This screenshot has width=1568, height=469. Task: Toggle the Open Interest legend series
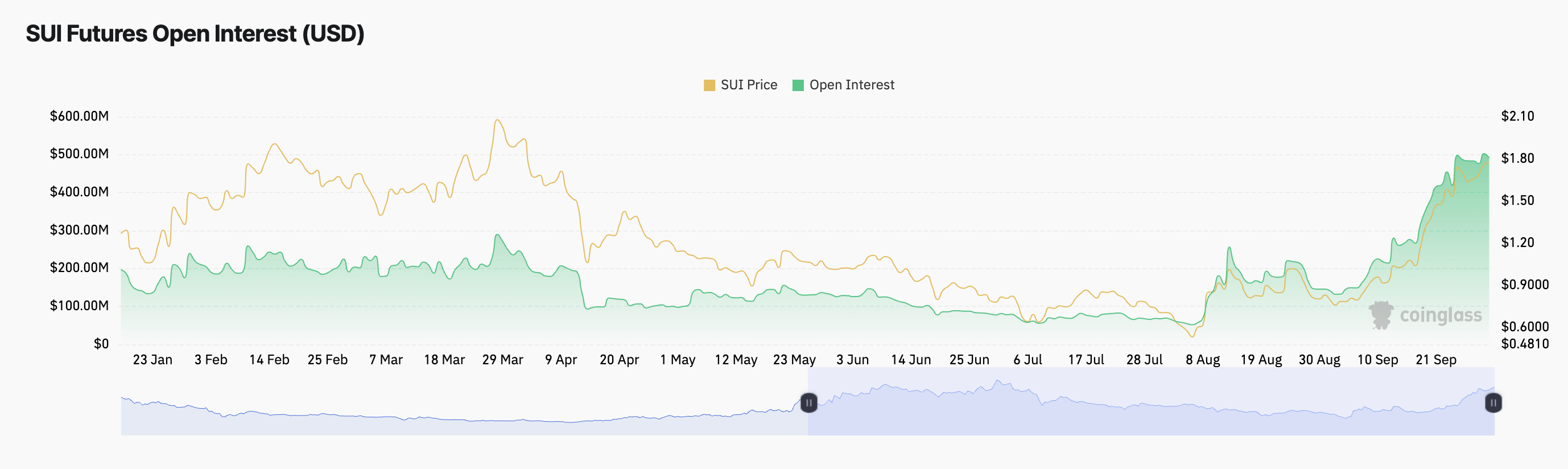[851, 85]
